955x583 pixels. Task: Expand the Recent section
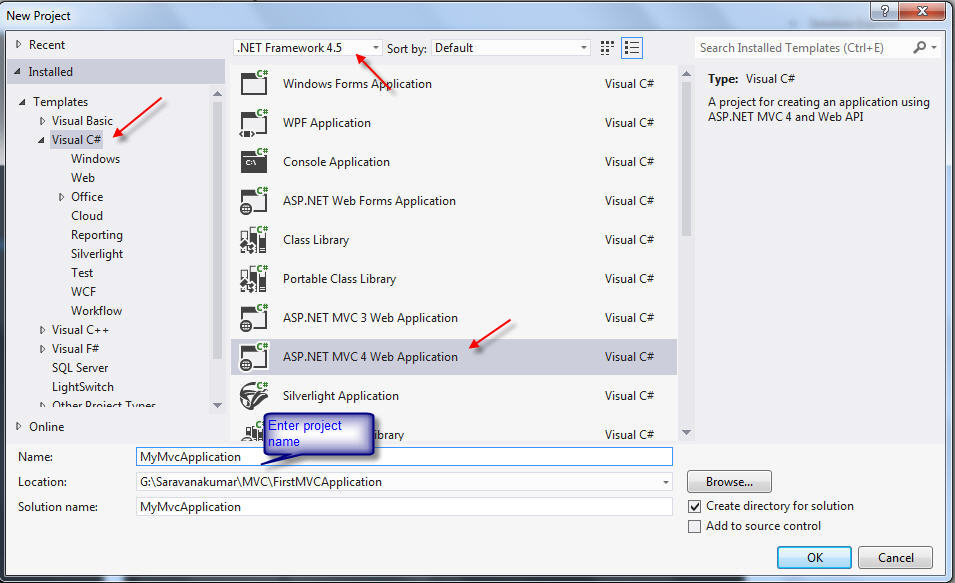click(x=18, y=44)
